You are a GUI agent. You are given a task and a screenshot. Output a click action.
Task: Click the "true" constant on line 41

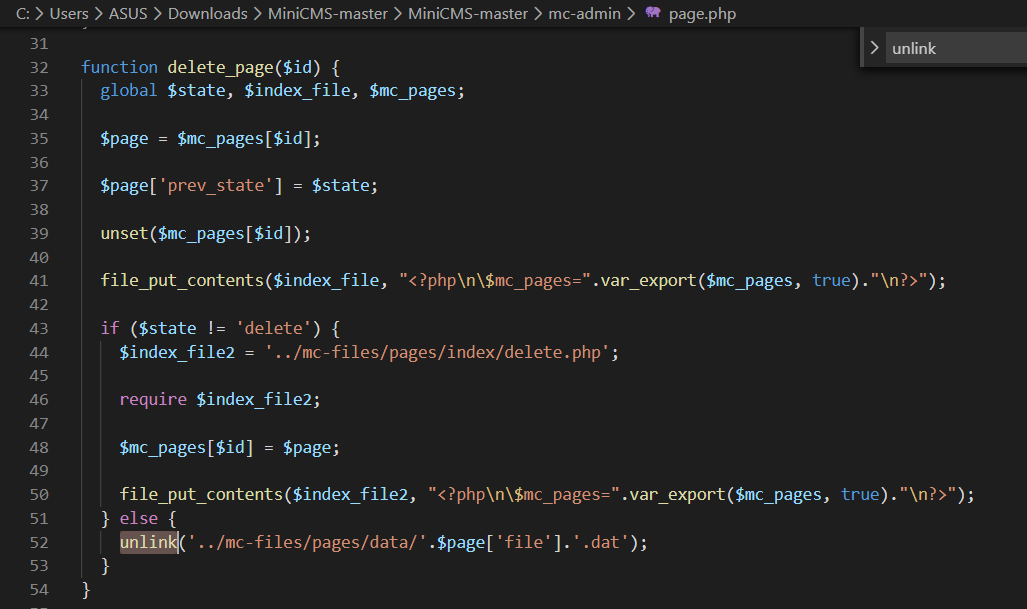(x=831, y=281)
